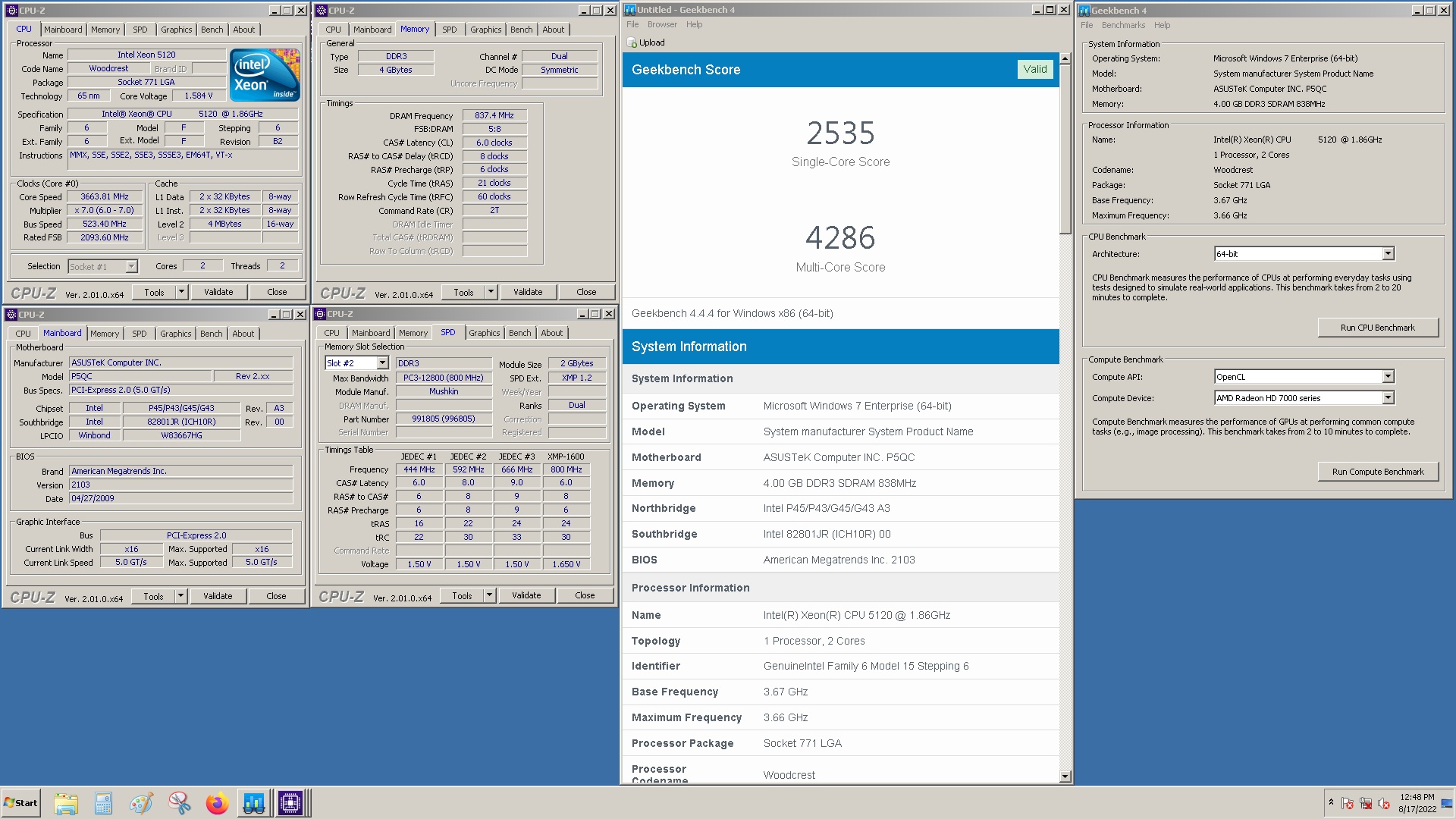The height and width of the screenshot is (819, 1456).
Task: Click the green Valid badge
Action: (1034, 69)
